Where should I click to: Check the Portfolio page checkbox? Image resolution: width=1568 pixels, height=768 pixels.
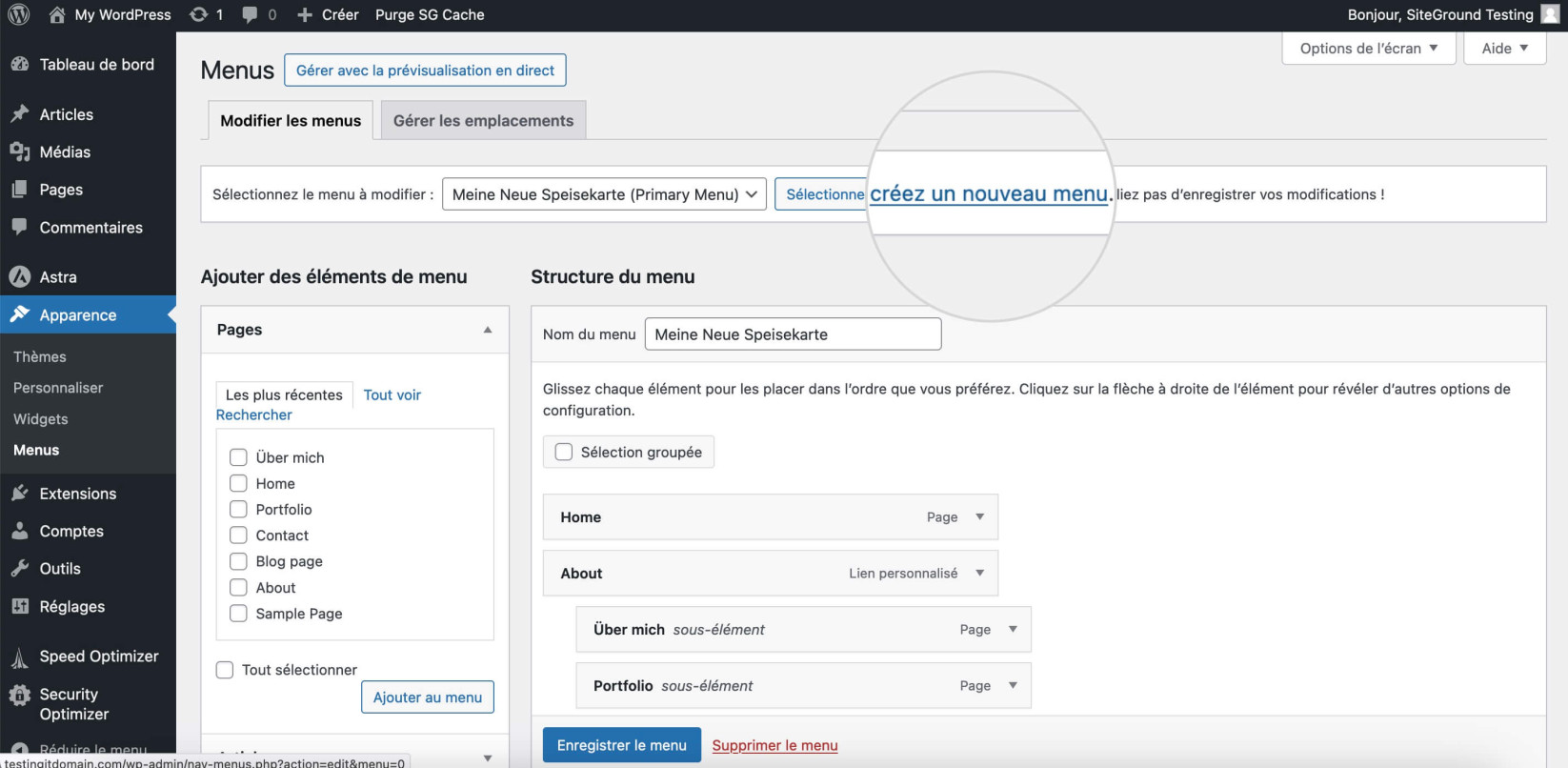coord(238,509)
